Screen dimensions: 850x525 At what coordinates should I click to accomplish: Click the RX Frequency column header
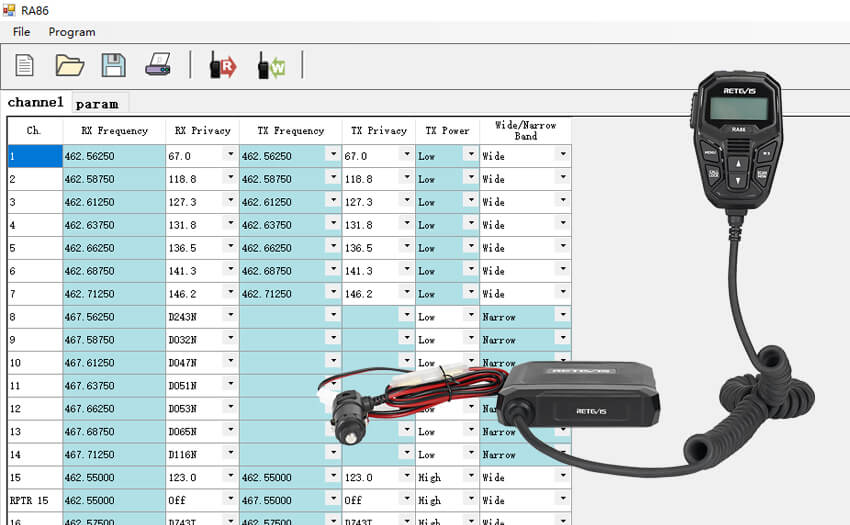pyautogui.click(x=114, y=131)
